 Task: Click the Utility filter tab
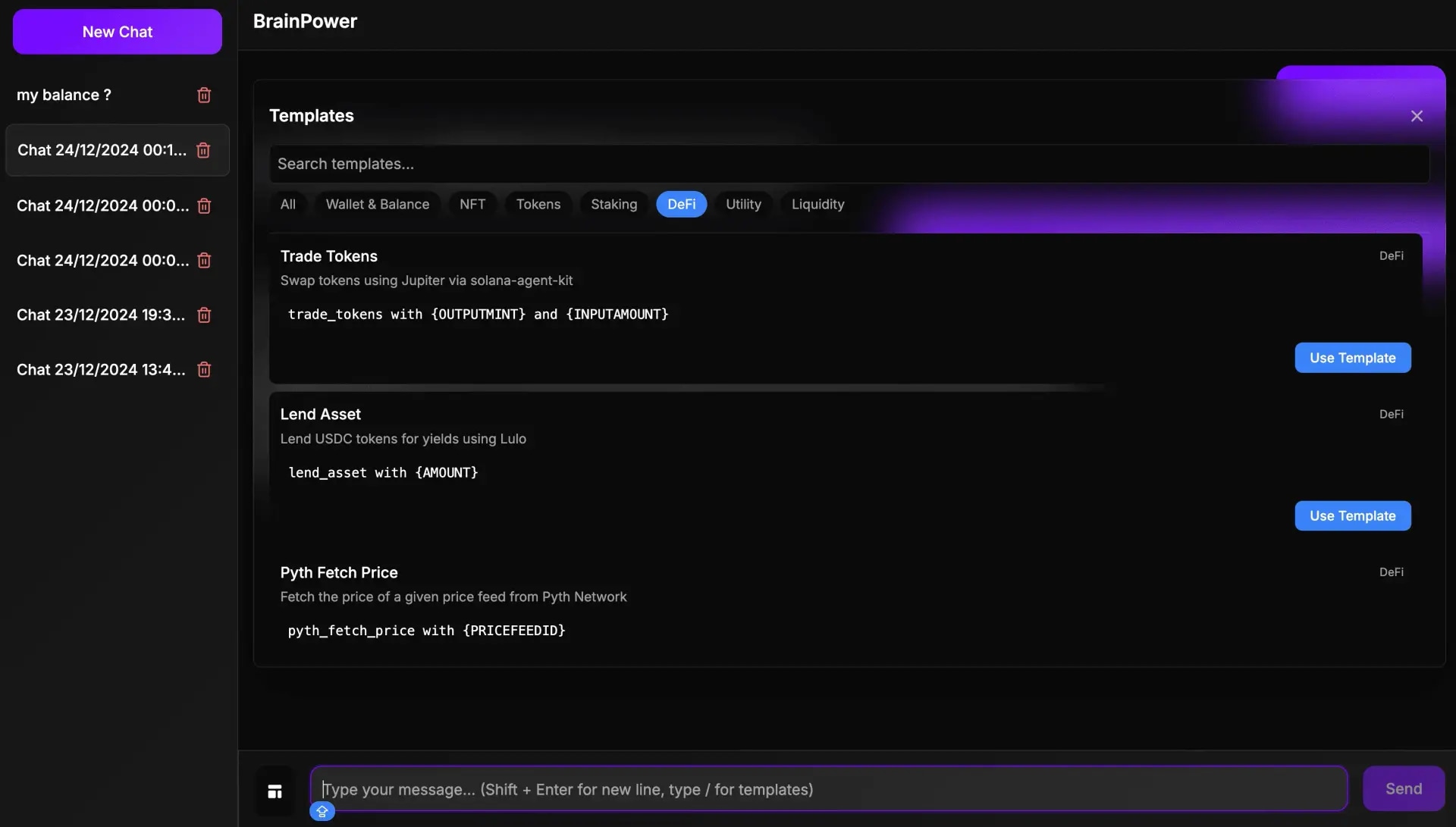(x=744, y=204)
